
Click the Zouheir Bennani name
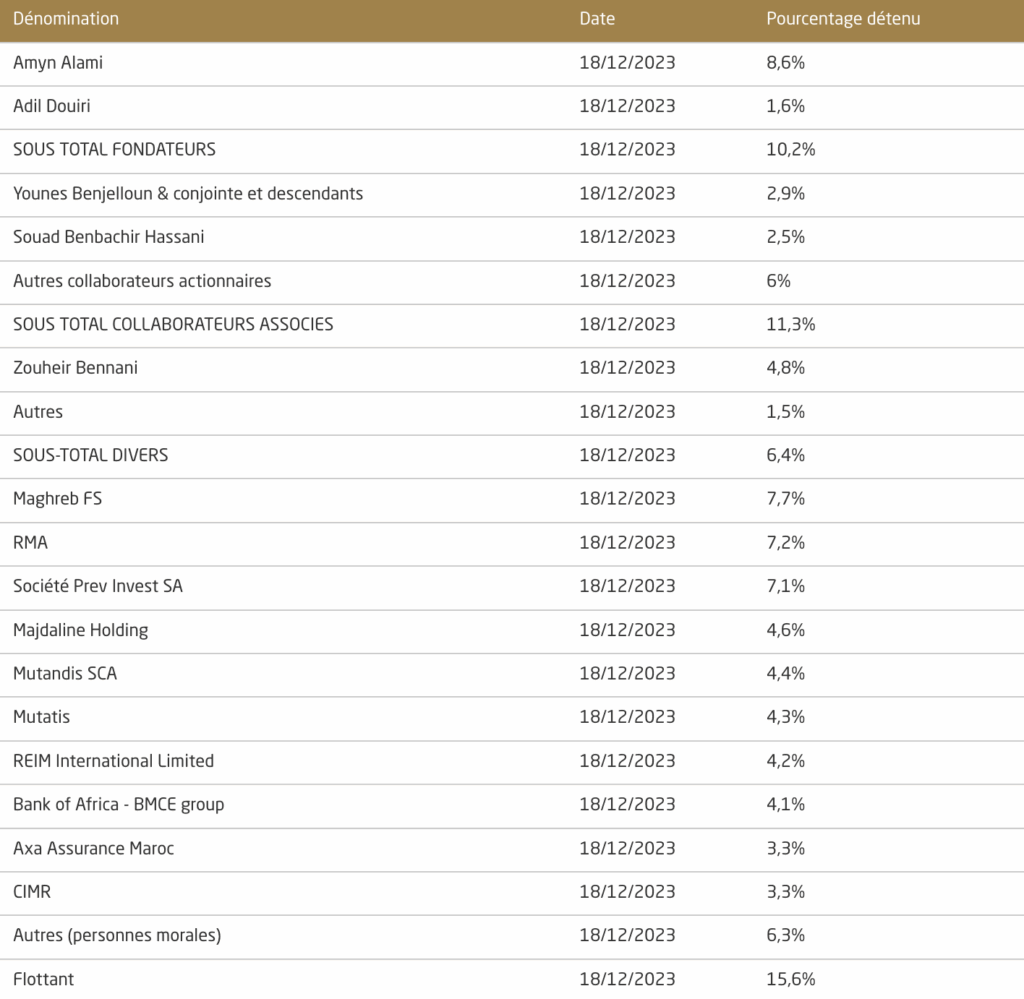coord(75,368)
